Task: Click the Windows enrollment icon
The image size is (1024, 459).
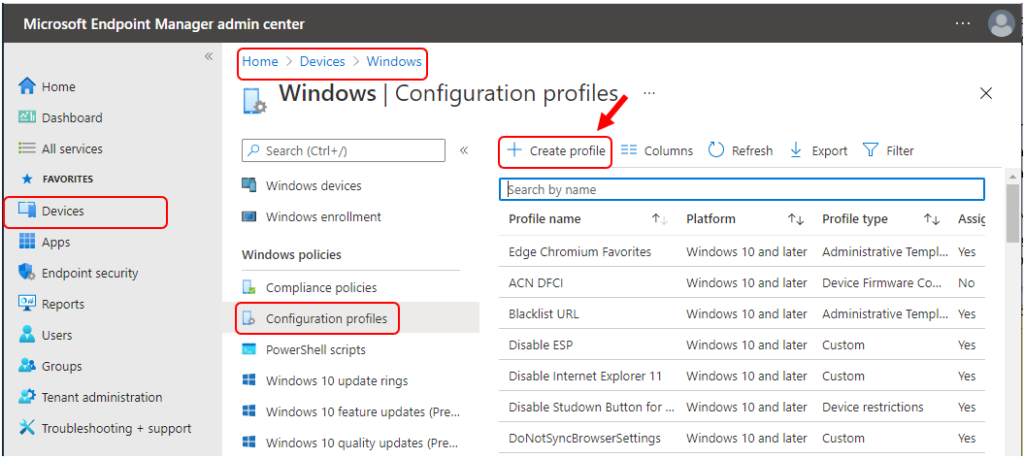Action: (x=249, y=216)
